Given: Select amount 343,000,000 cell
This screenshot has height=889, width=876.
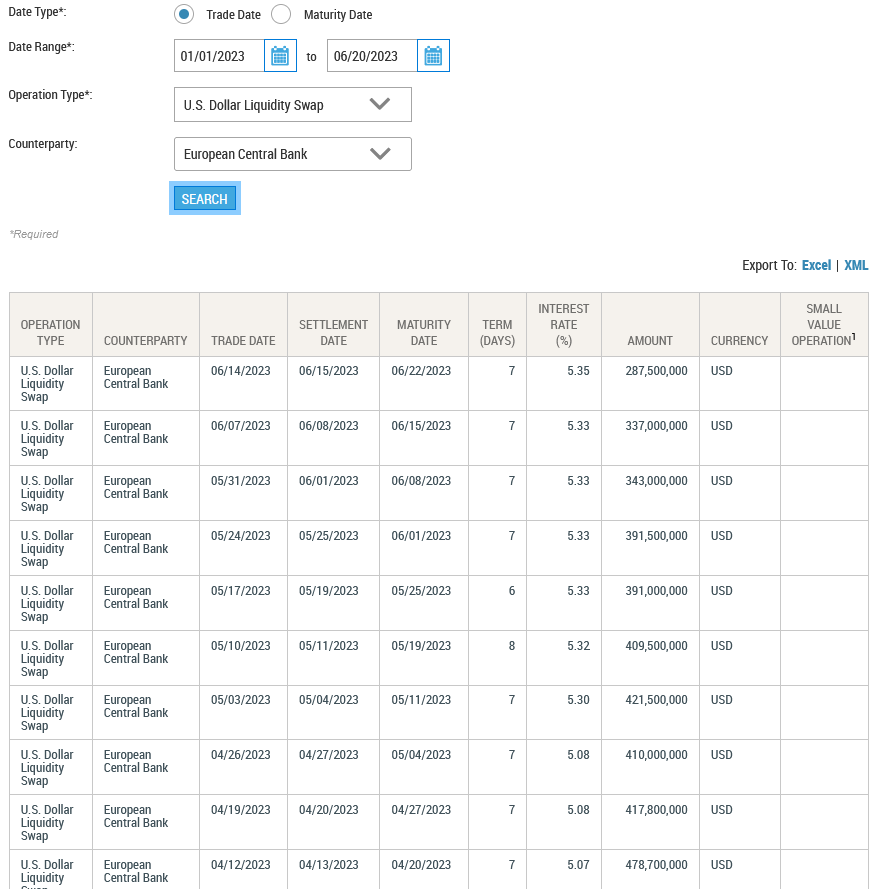Looking at the screenshot, I should pyautogui.click(x=650, y=493).
